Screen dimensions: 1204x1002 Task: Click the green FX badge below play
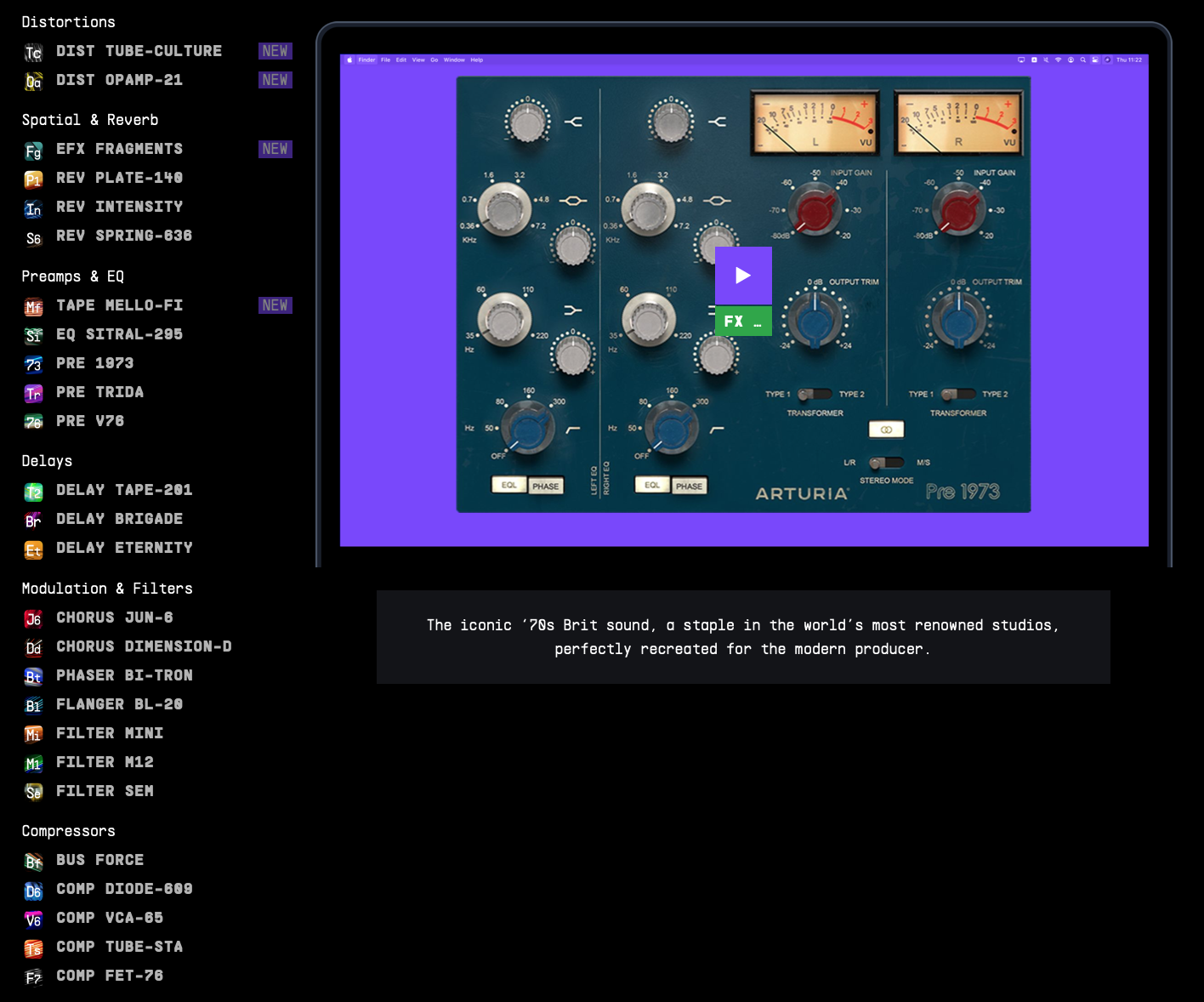point(743,321)
